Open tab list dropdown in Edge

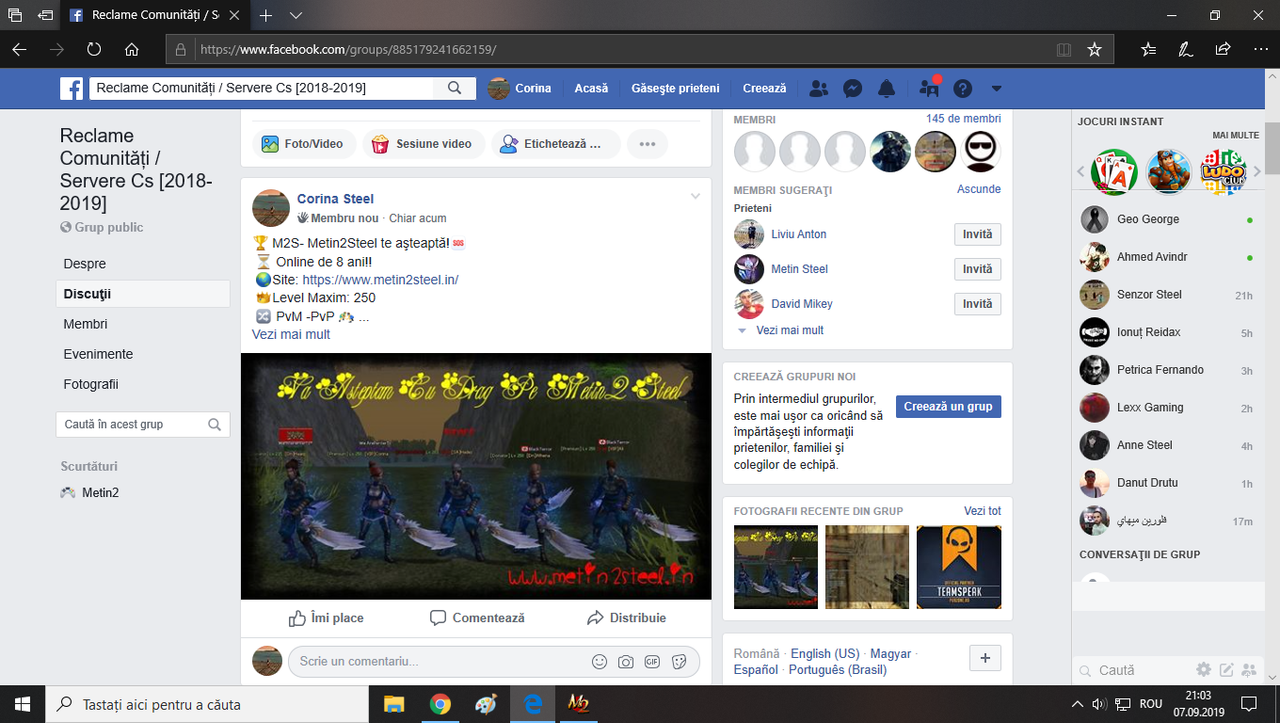click(296, 16)
